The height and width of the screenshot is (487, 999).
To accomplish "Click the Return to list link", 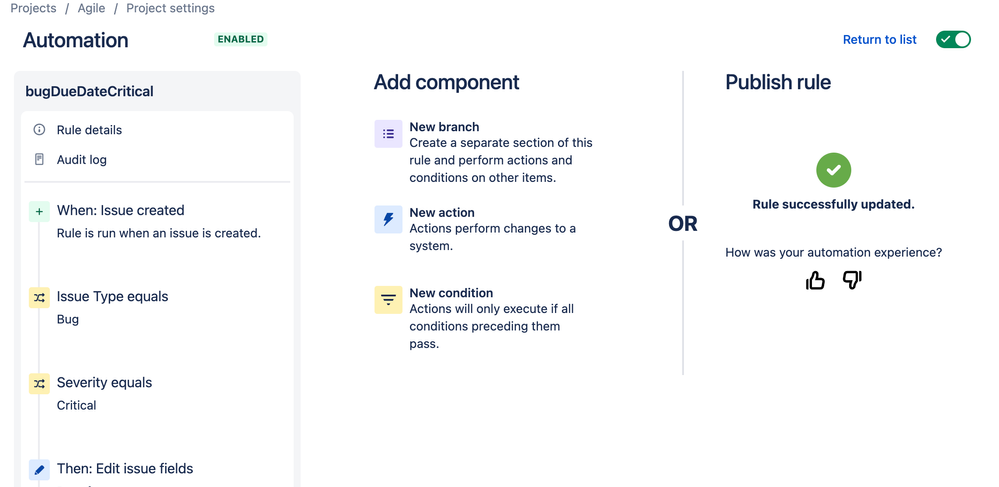I will click(x=879, y=40).
